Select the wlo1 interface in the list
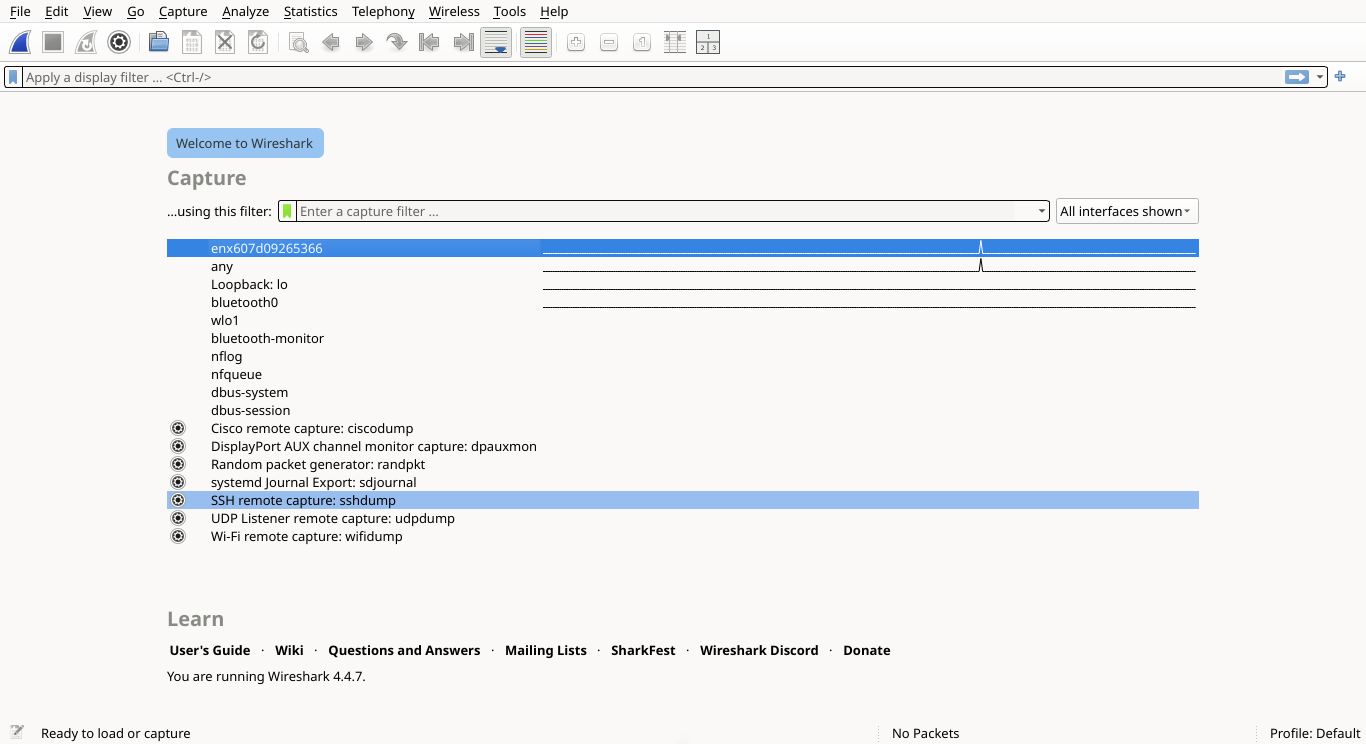The height and width of the screenshot is (744, 1366). (x=225, y=320)
